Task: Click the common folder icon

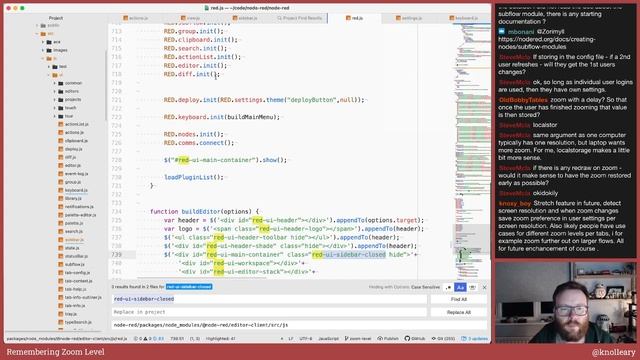Action: pos(61,83)
